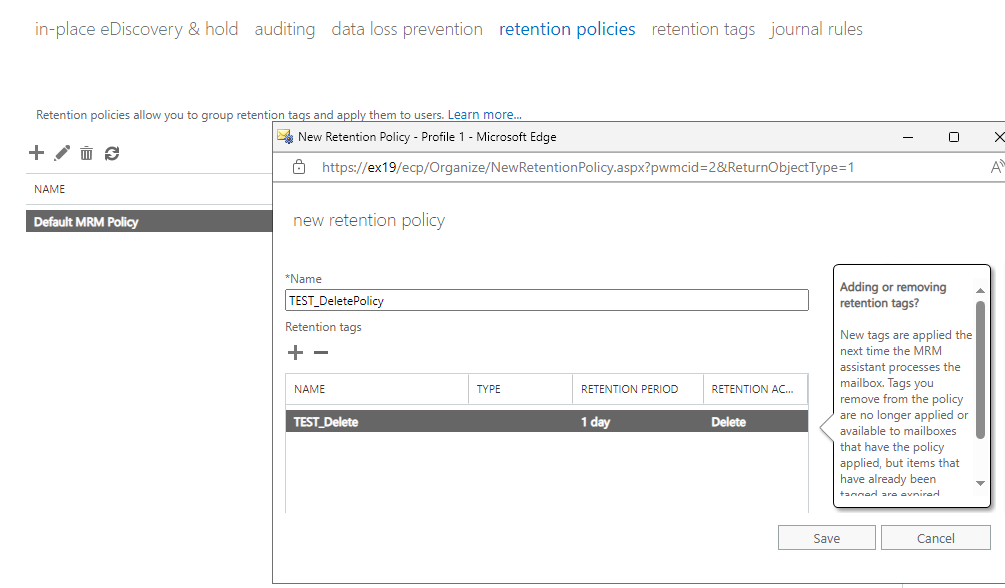Image resolution: width=1005 pixels, height=588 pixels.
Task: Click the refresh icon in policy toolbar
Action: (112, 153)
